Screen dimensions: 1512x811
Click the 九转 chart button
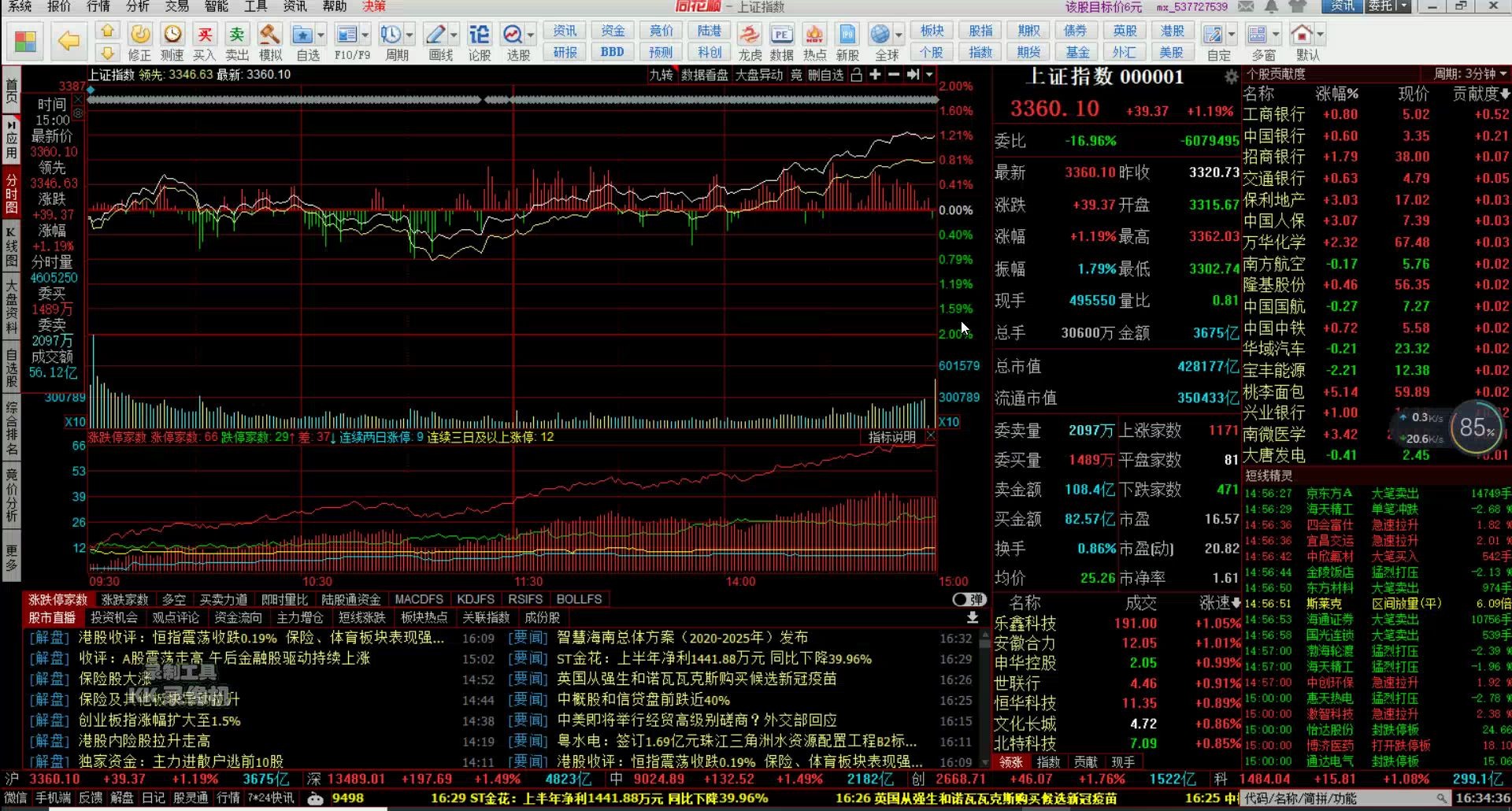(661, 74)
